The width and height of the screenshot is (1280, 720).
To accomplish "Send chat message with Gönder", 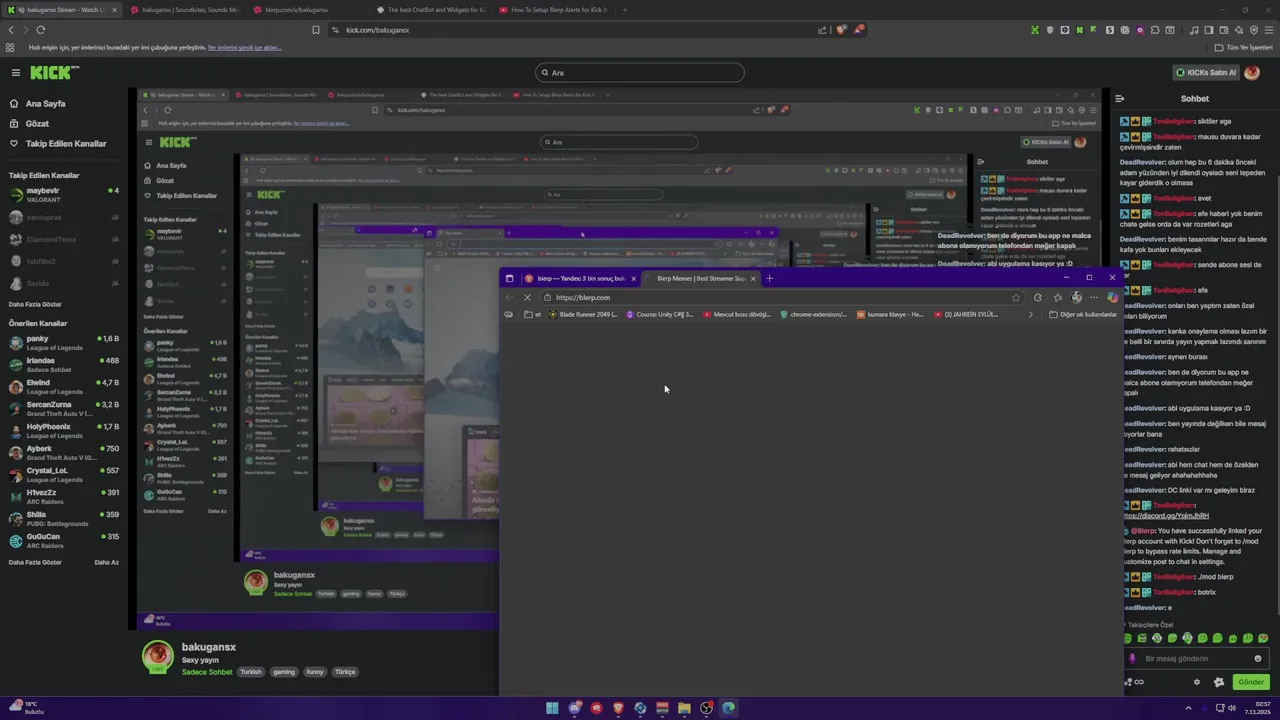I will tap(1251, 682).
